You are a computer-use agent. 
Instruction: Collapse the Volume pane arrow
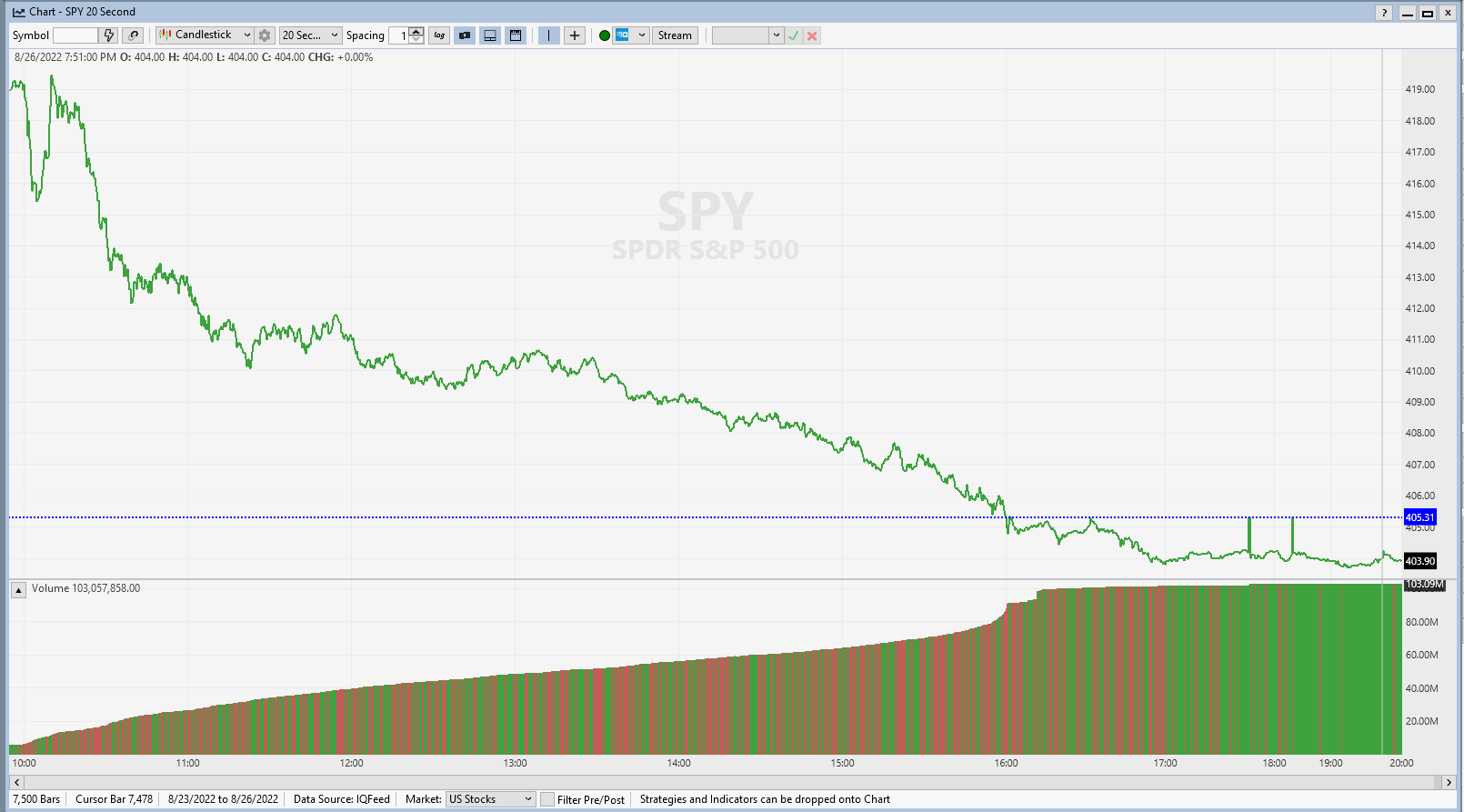[18, 590]
